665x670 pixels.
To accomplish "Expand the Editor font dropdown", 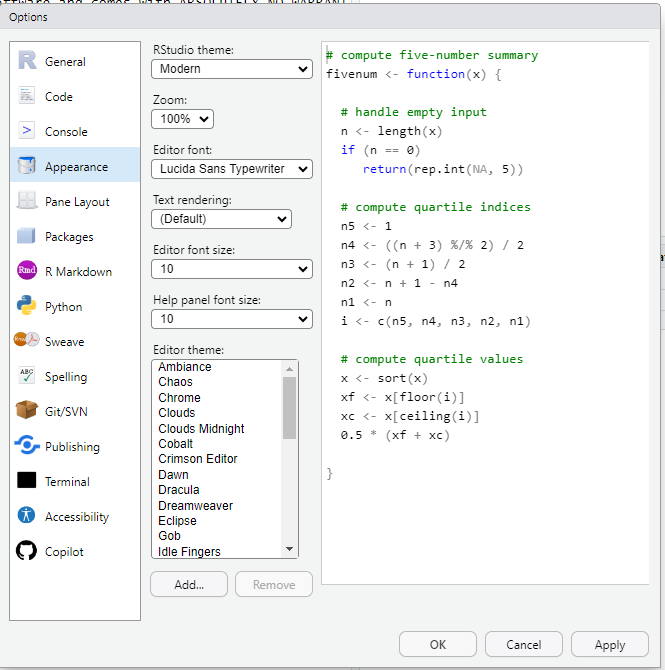I will pos(232,169).
